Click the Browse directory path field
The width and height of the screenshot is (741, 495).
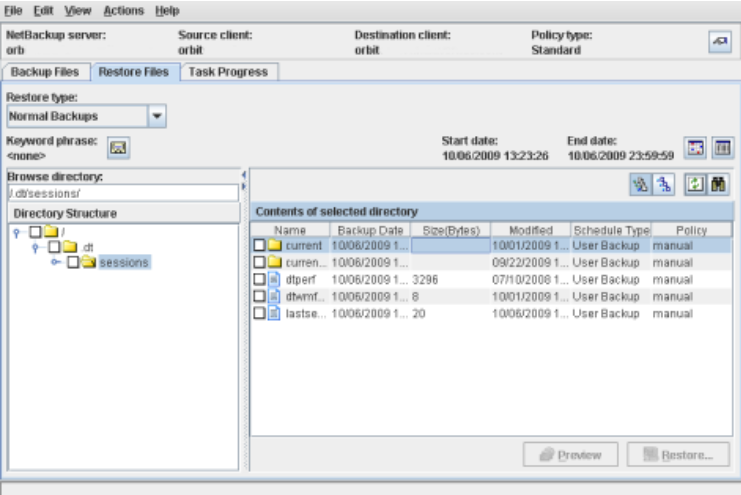click(x=123, y=193)
